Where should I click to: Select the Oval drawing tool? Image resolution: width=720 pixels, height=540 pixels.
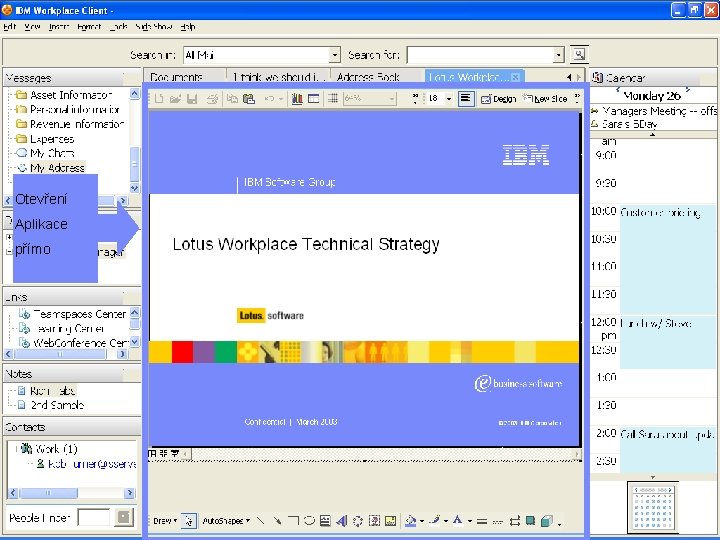(309, 520)
